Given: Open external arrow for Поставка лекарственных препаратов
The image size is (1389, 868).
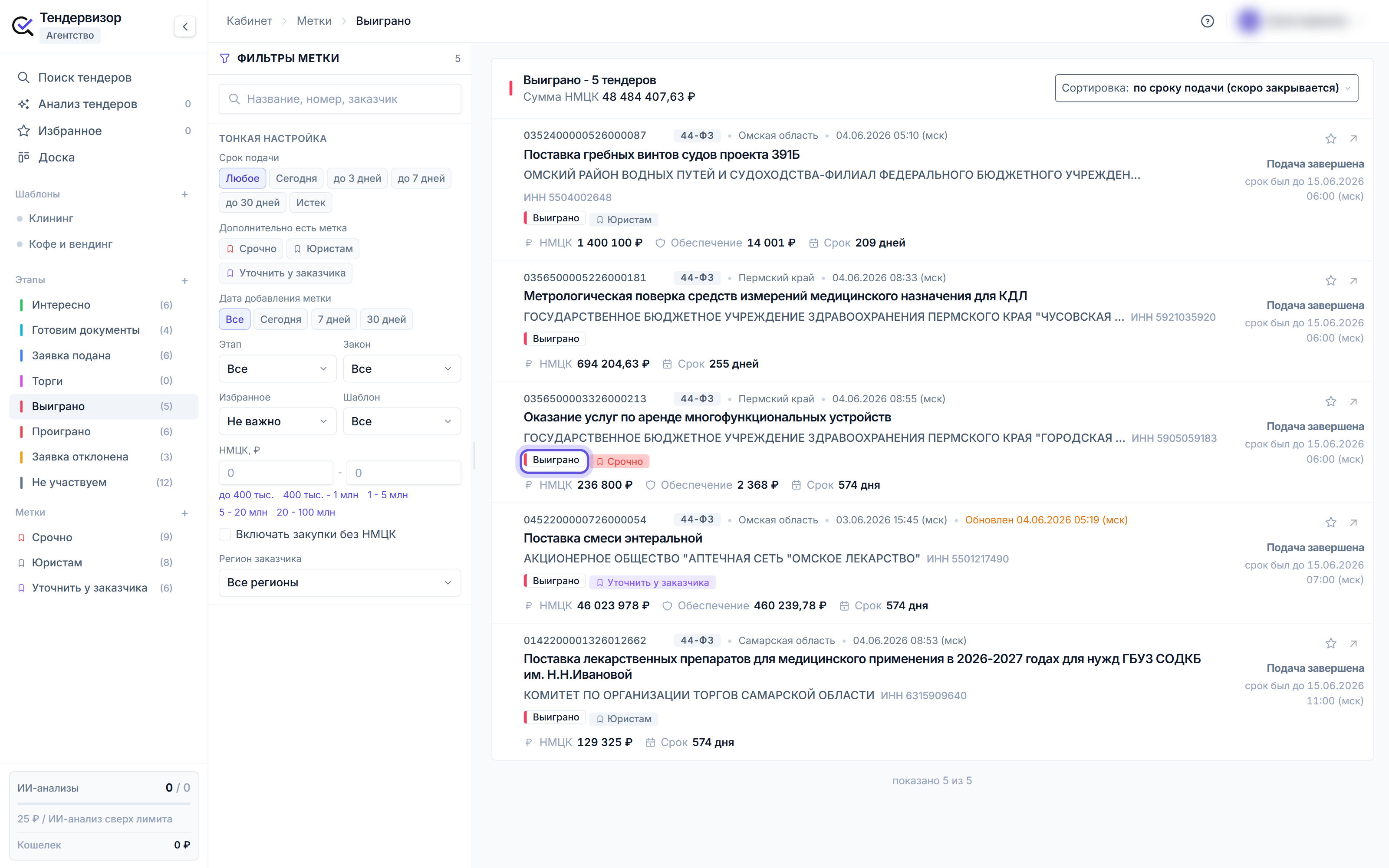Looking at the screenshot, I should coord(1353,644).
